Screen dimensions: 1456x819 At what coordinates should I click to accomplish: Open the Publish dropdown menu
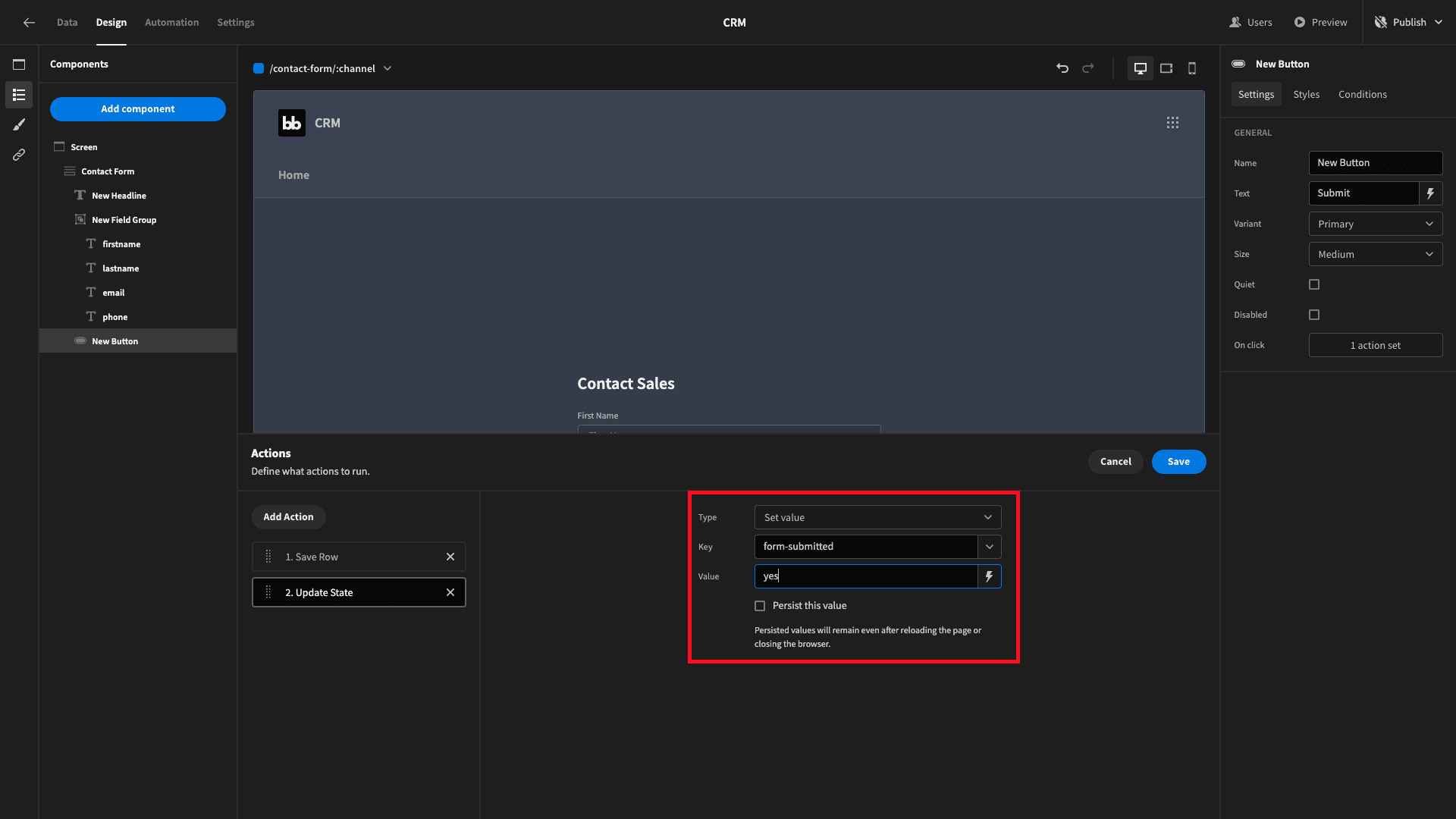(x=1409, y=23)
